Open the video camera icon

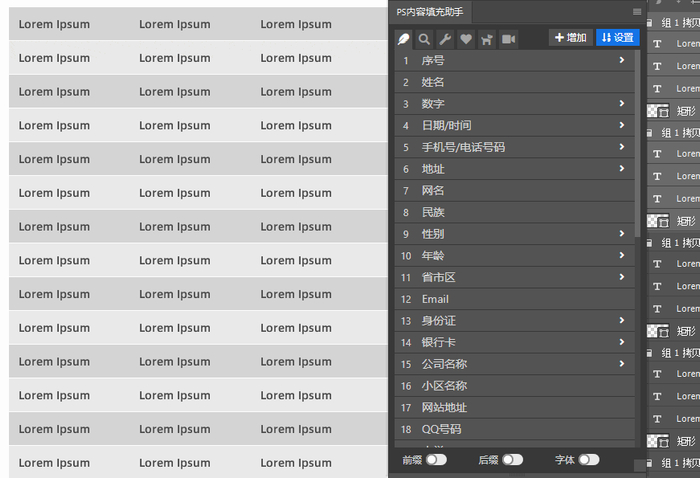[x=508, y=39]
